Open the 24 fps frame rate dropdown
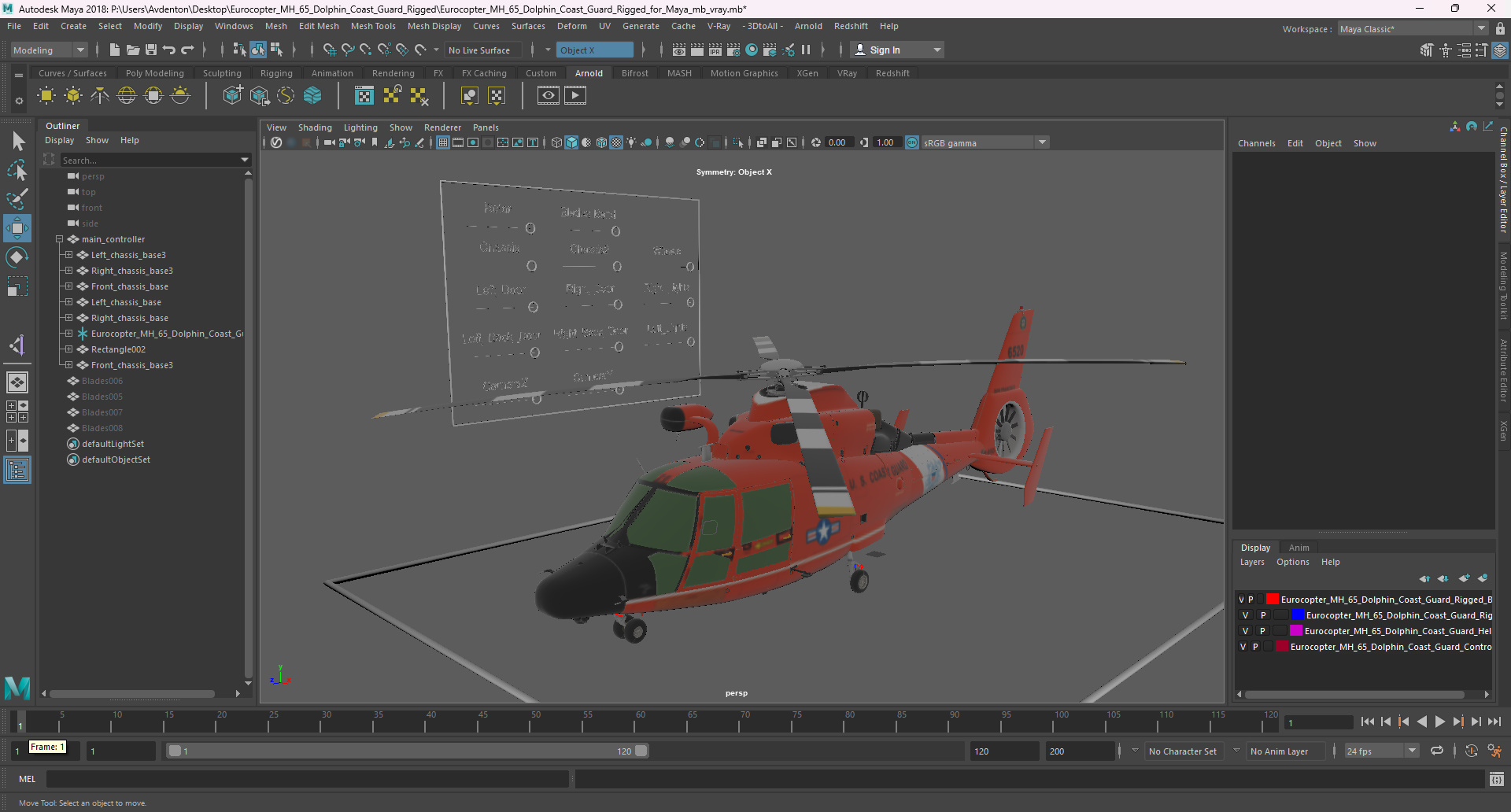This screenshot has width=1511, height=812. point(1381,751)
